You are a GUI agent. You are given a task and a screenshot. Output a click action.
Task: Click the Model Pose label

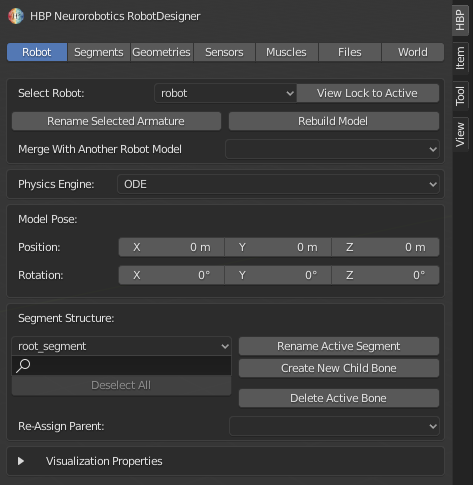48,219
